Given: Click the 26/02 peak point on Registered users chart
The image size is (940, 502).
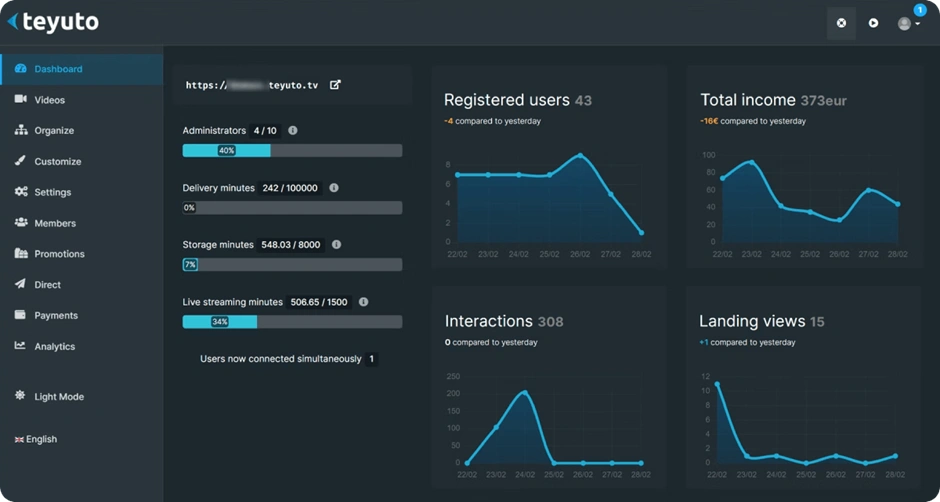Looking at the screenshot, I should [580, 155].
